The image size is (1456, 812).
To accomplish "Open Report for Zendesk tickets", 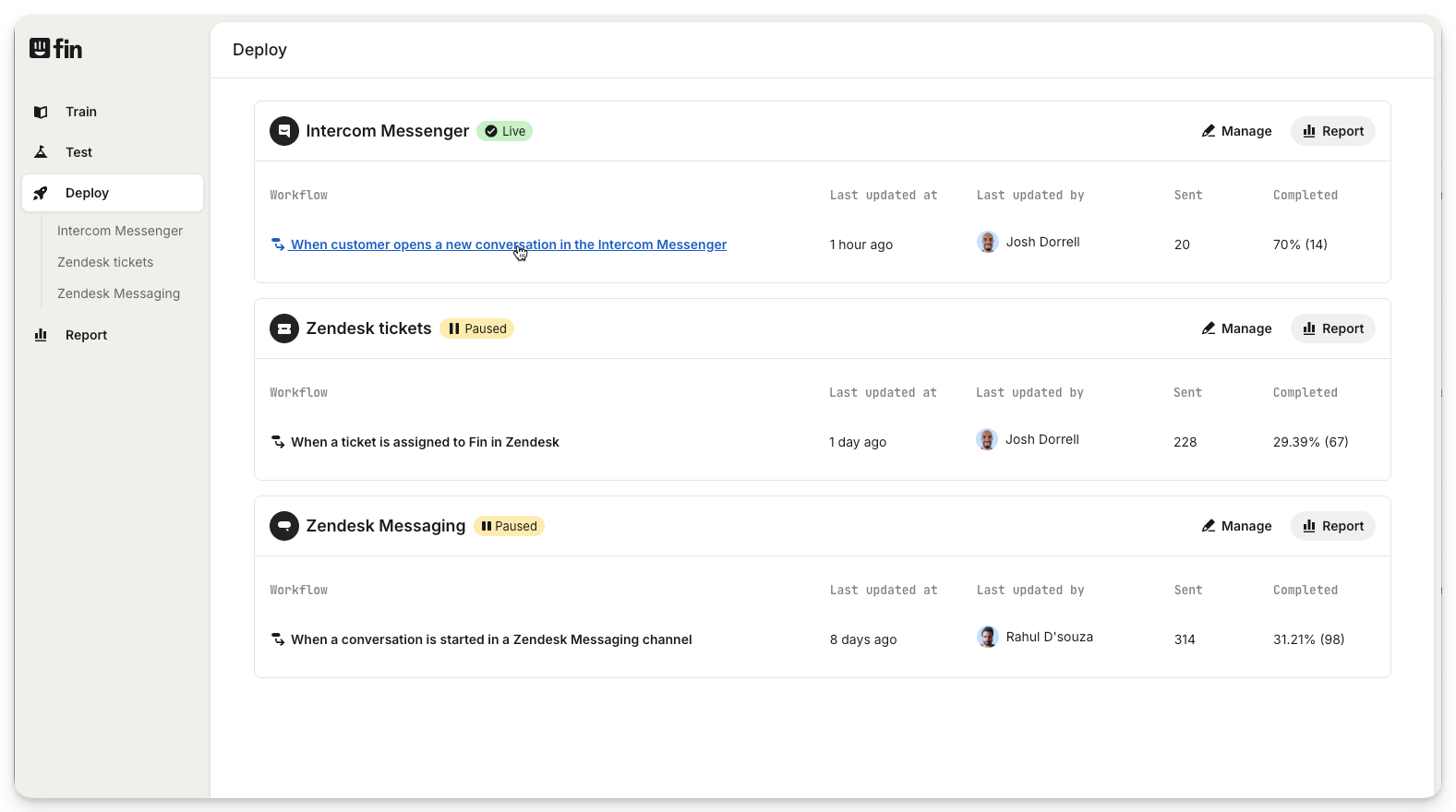I will click(1332, 328).
